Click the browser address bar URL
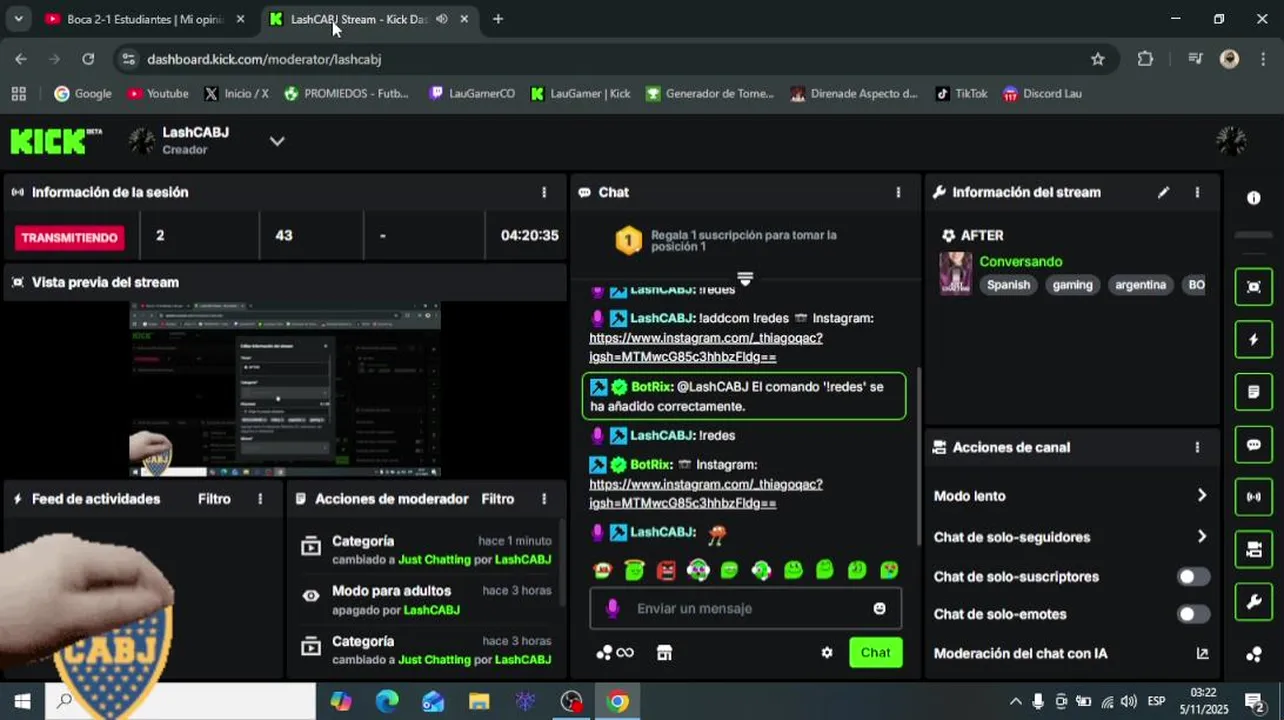Viewport: 1284px width, 720px height. pos(264,59)
